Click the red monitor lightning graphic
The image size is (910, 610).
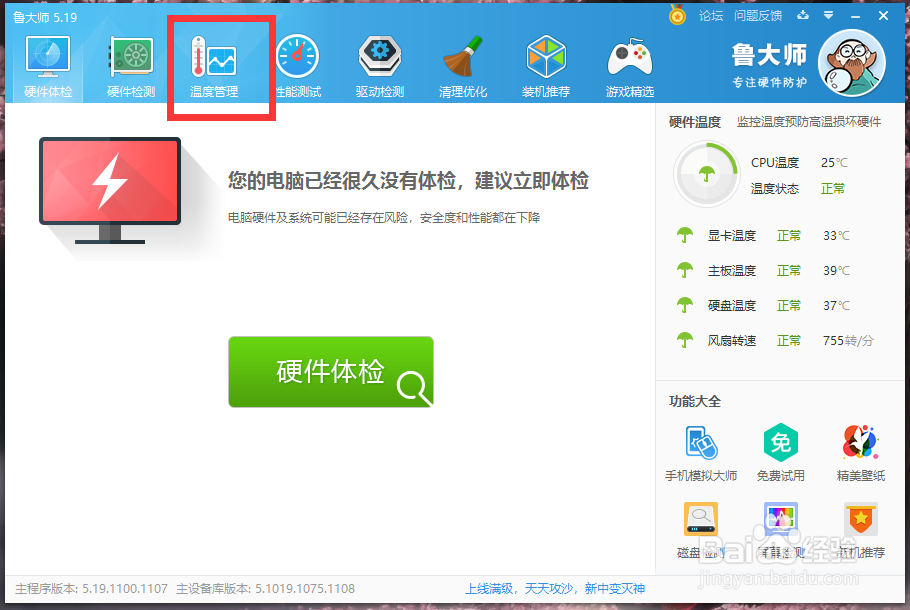[110, 190]
